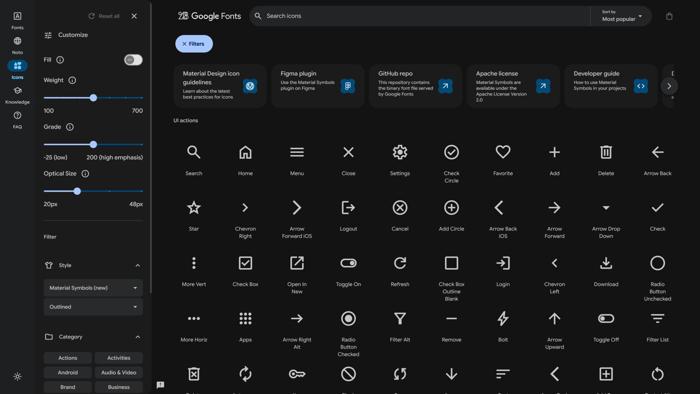
Task: Select the More Horiz icon tile
Action: (194, 326)
